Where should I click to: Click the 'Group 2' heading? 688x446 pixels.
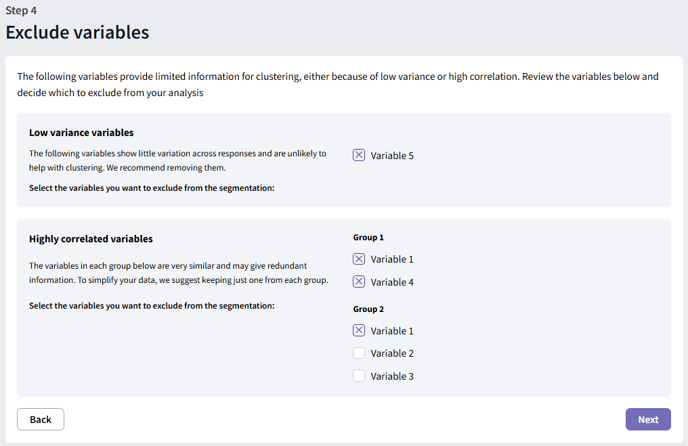[x=369, y=309]
